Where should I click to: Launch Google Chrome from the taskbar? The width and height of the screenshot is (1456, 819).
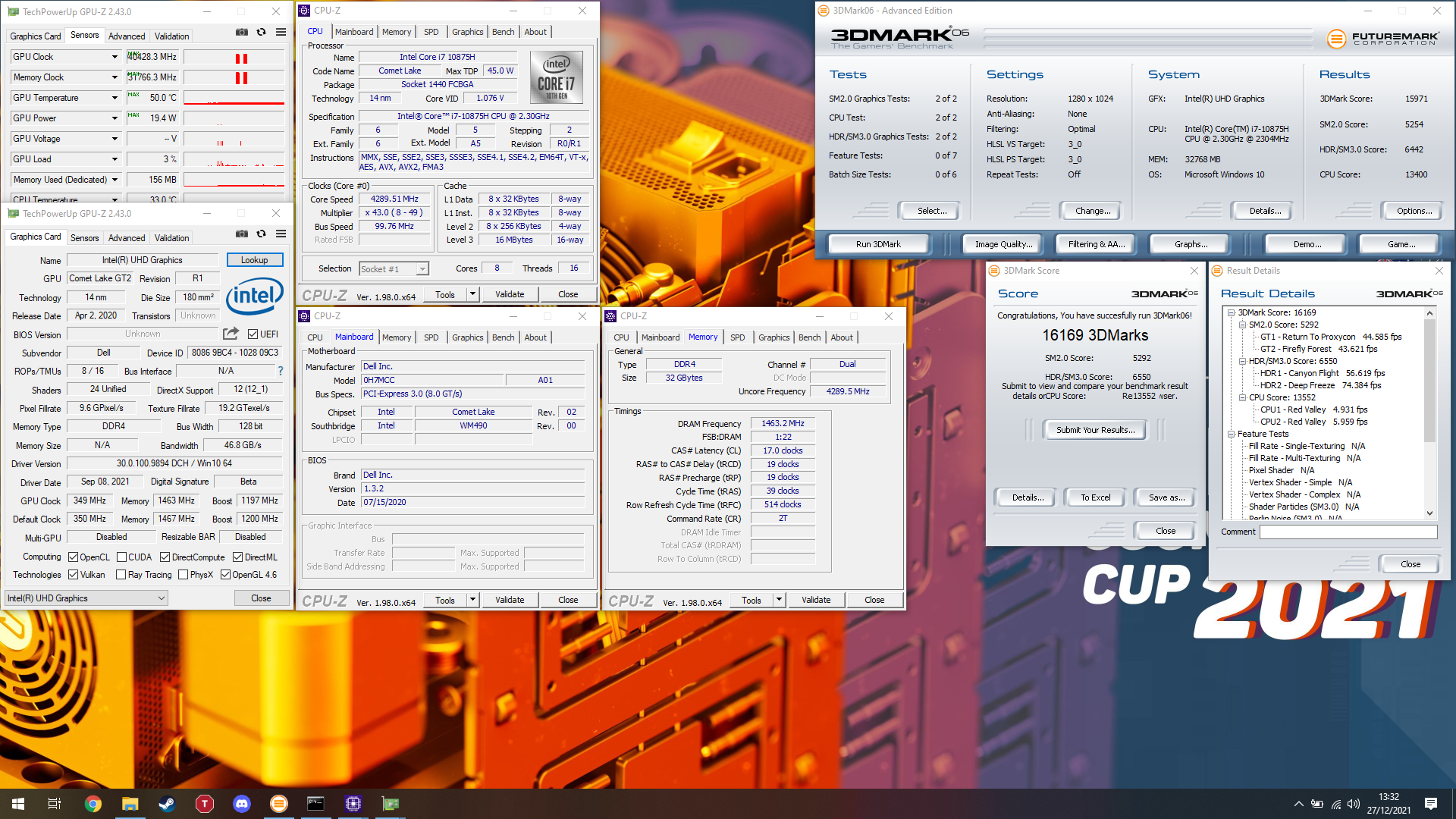coord(93,804)
